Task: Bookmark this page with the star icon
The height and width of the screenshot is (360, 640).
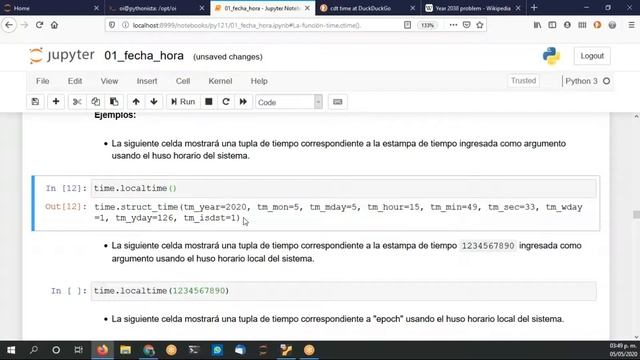Action: [480, 25]
